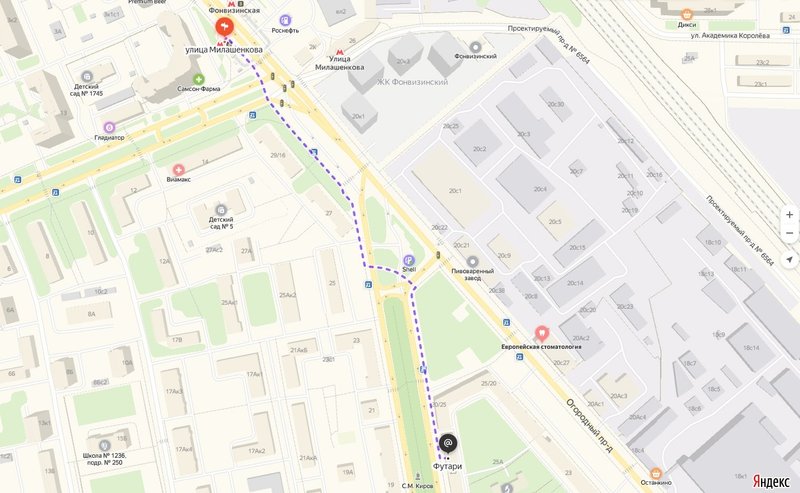
Task: Click Школа № 1236 icon
Action: tap(105, 445)
